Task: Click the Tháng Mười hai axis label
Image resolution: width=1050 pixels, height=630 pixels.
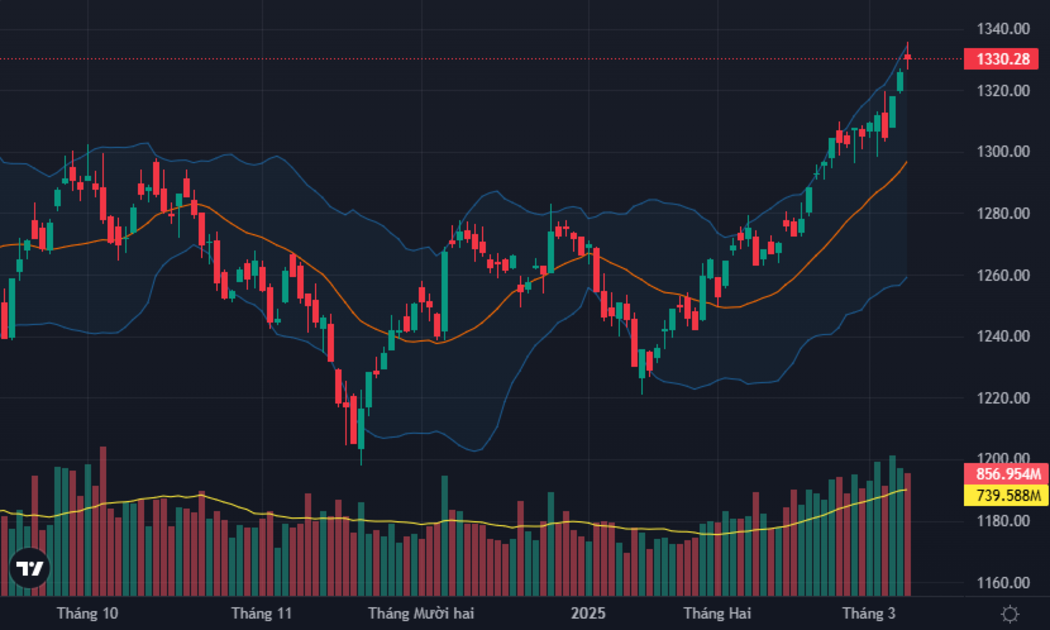Action: click(421, 613)
